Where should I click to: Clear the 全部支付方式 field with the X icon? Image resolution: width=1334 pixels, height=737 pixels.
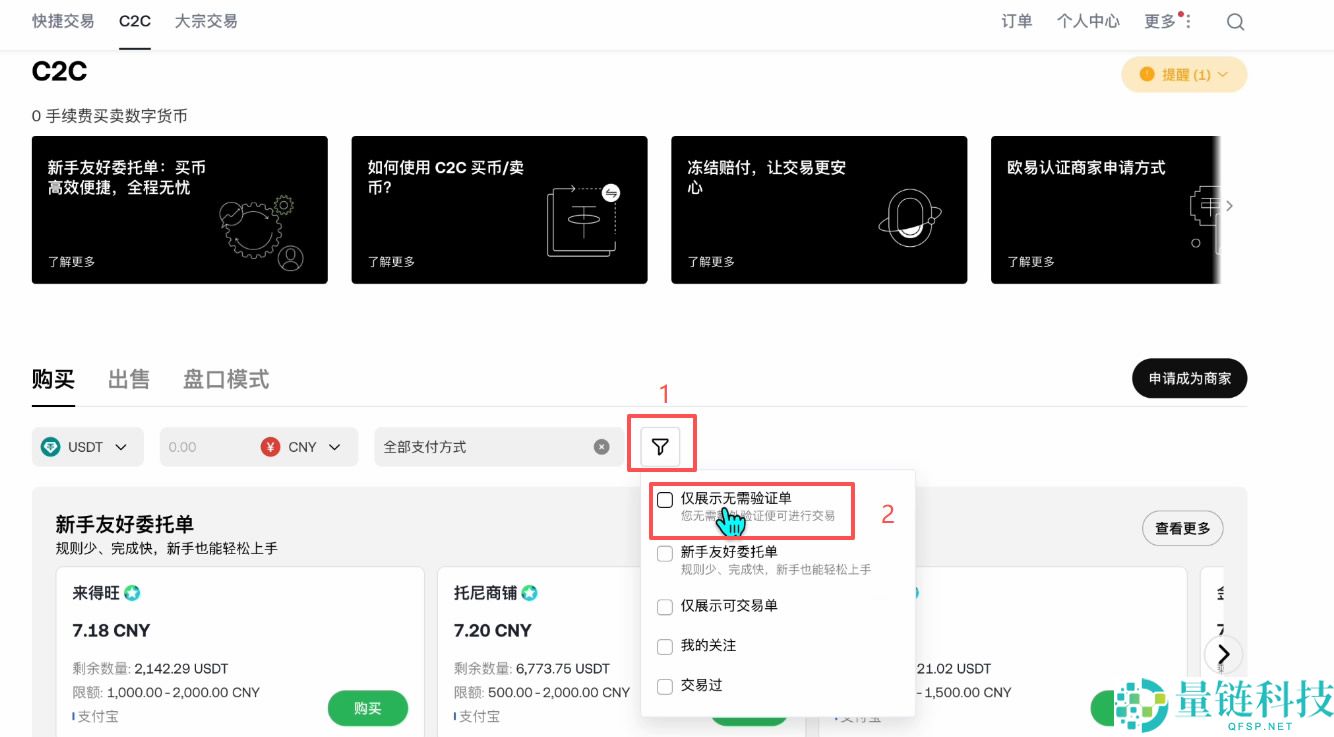[x=601, y=446]
